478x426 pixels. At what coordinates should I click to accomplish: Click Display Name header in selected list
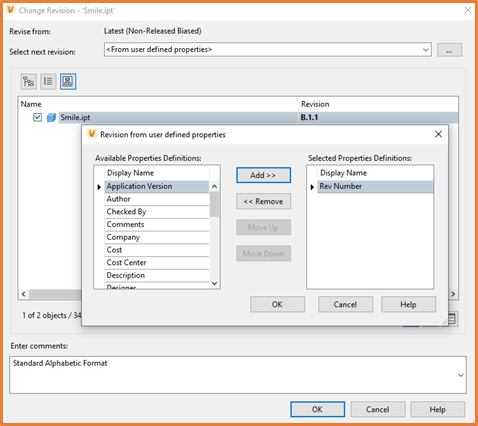click(375, 173)
